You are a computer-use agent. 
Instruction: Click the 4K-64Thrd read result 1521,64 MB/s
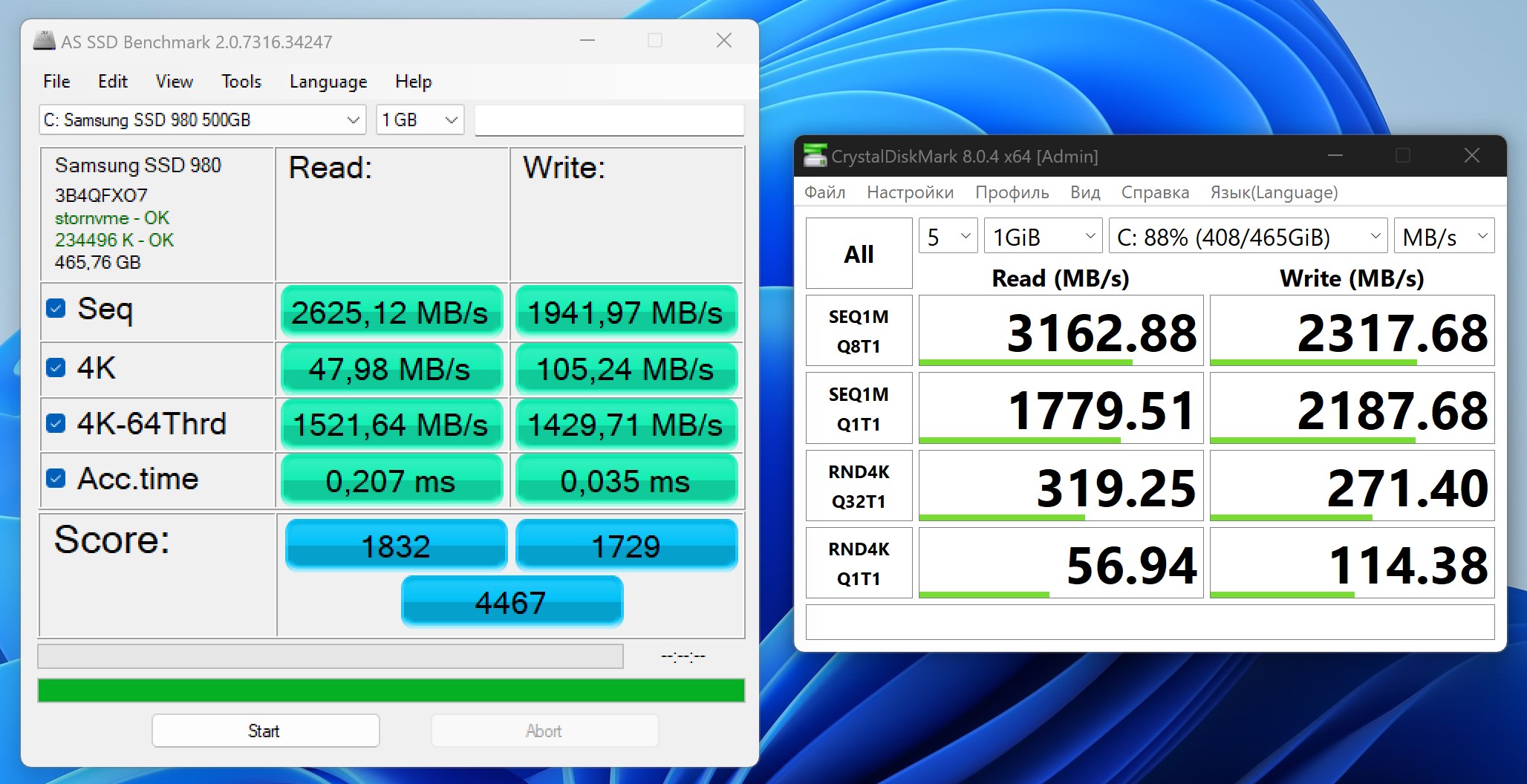pos(391,425)
